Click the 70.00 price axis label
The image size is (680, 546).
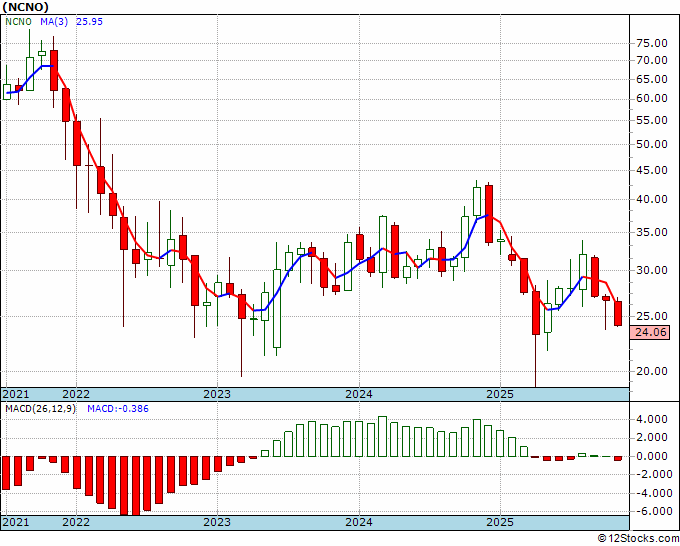click(652, 61)
